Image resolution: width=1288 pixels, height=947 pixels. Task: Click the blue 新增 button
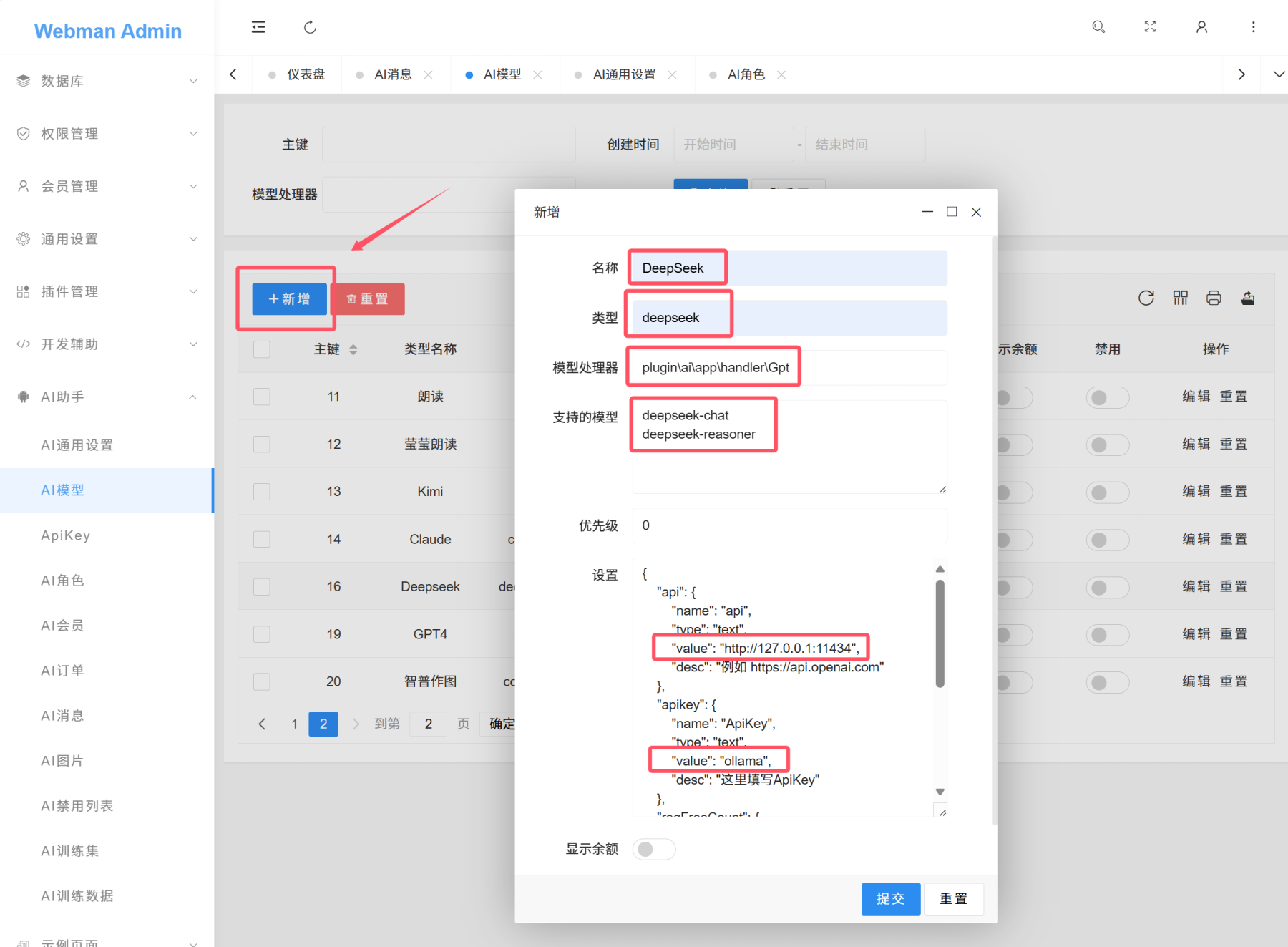(x=289, y=299)
